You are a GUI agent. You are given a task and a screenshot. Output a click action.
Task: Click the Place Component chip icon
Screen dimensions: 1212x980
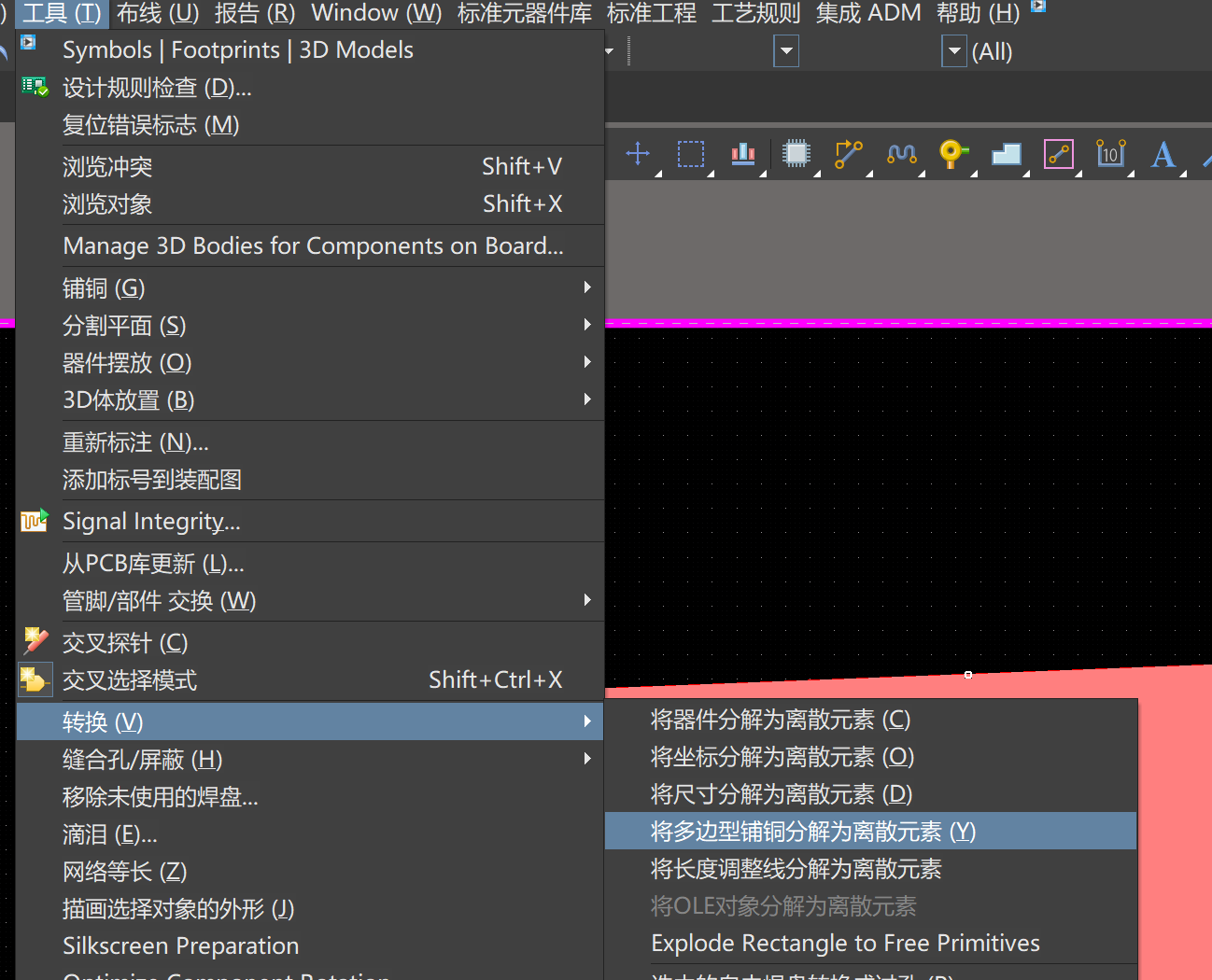796,154
